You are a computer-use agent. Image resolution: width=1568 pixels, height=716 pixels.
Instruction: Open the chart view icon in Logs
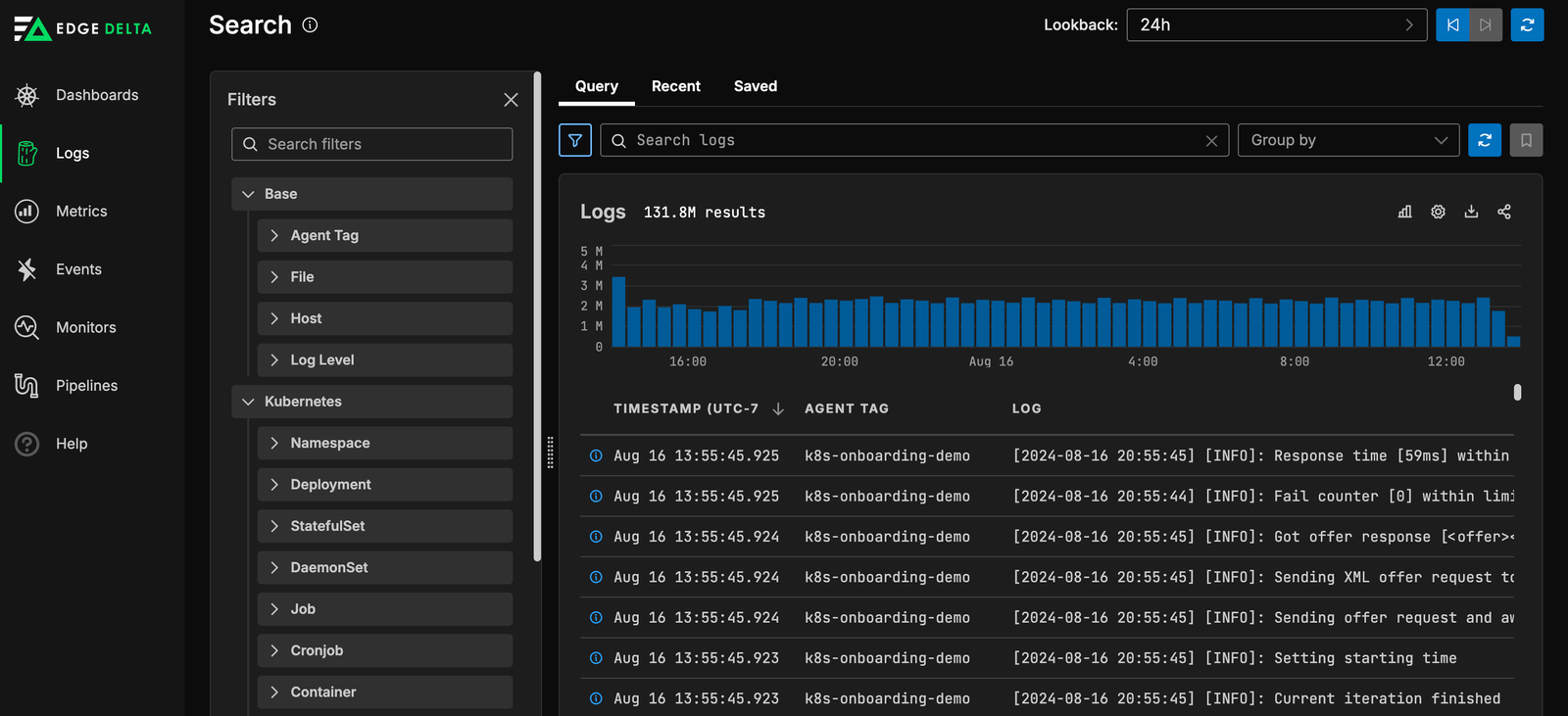tap(1404, 212)
